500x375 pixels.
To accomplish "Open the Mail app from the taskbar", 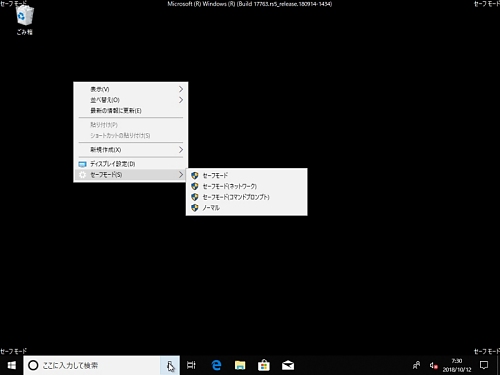I will point(288,365).
